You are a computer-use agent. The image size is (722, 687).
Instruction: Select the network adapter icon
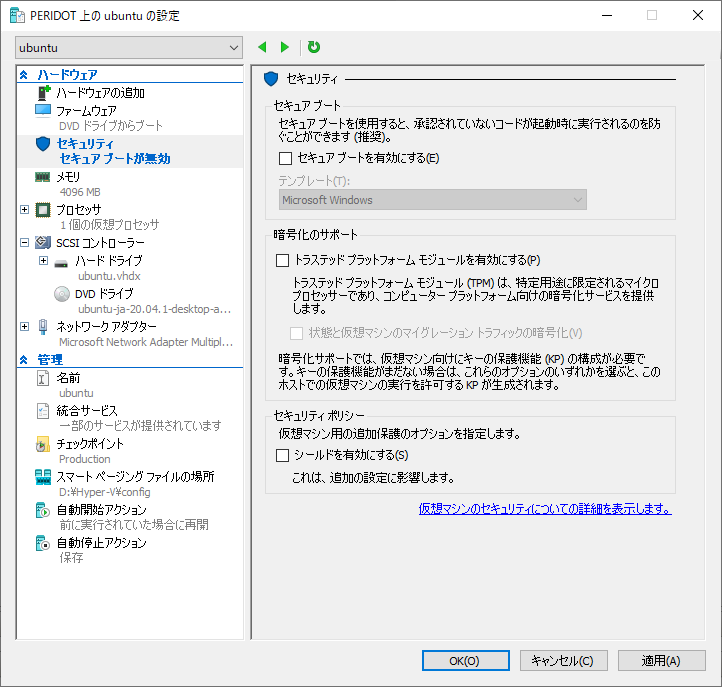[x=43, y=326]
